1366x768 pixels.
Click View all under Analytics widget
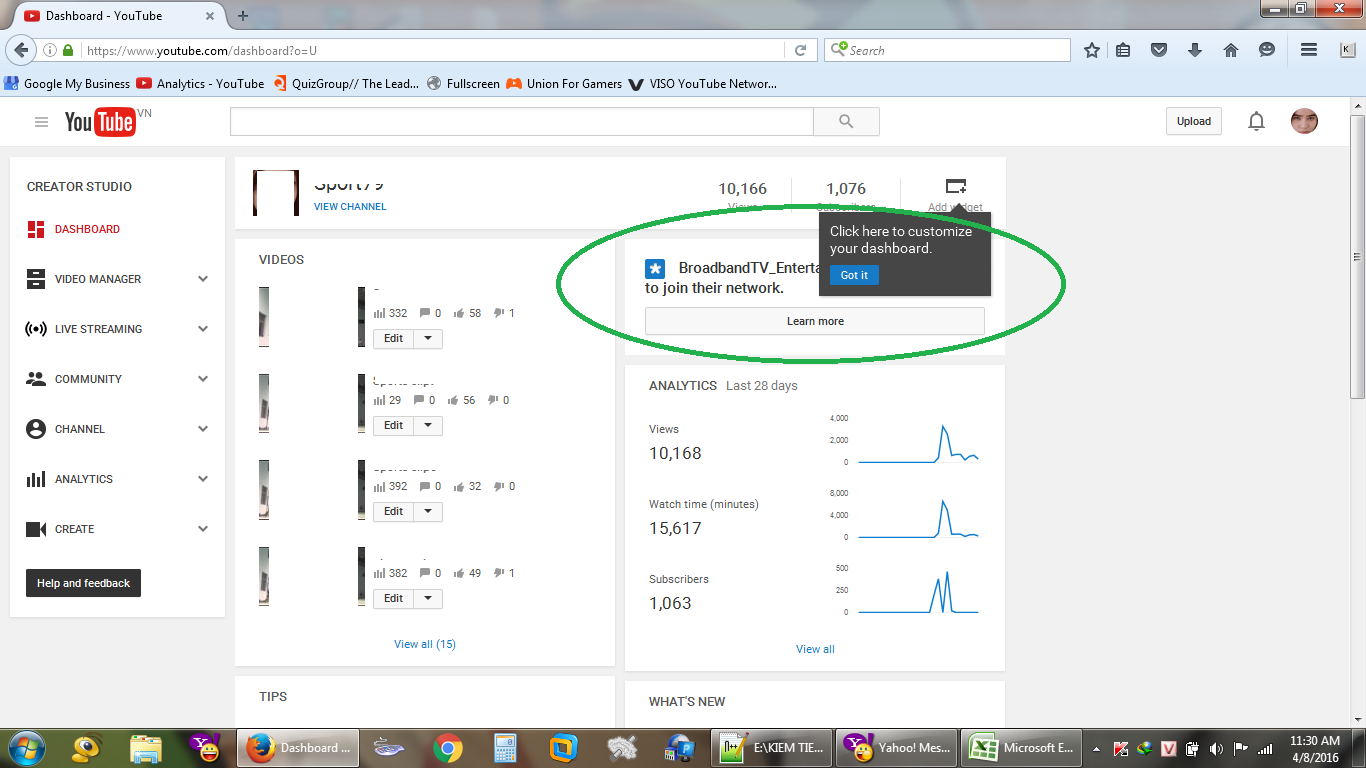tap(815, 649)
